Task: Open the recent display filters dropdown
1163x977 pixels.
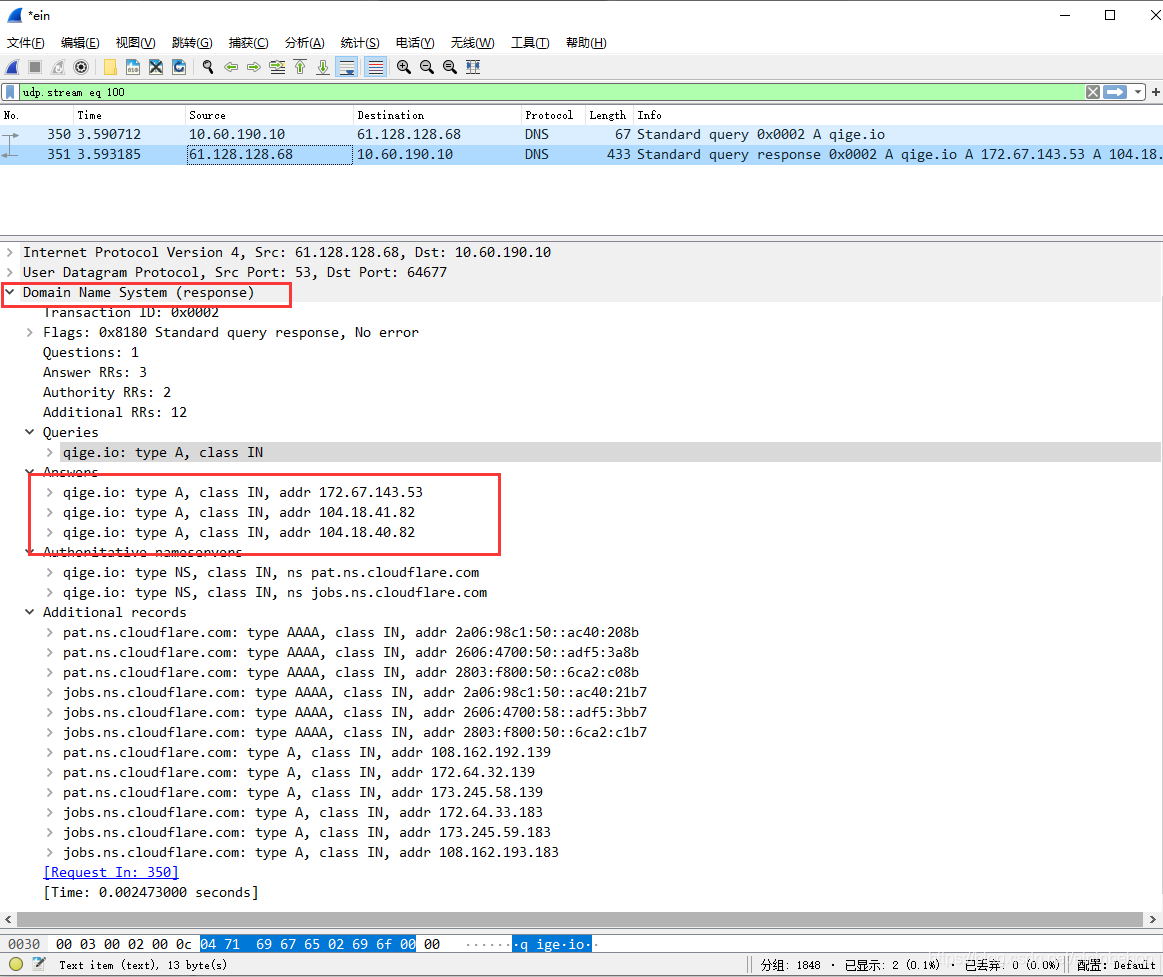Action: (1138, 92)
